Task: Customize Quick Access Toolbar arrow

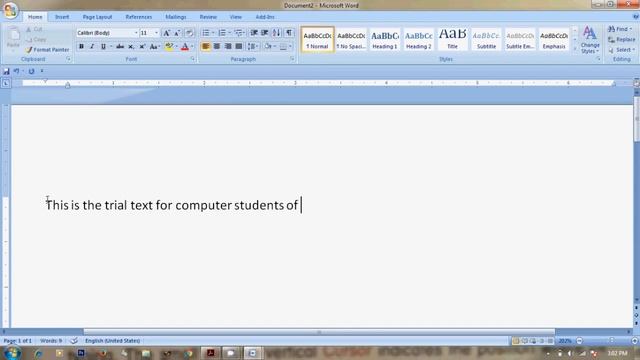Action: click(x=42, y=71)
